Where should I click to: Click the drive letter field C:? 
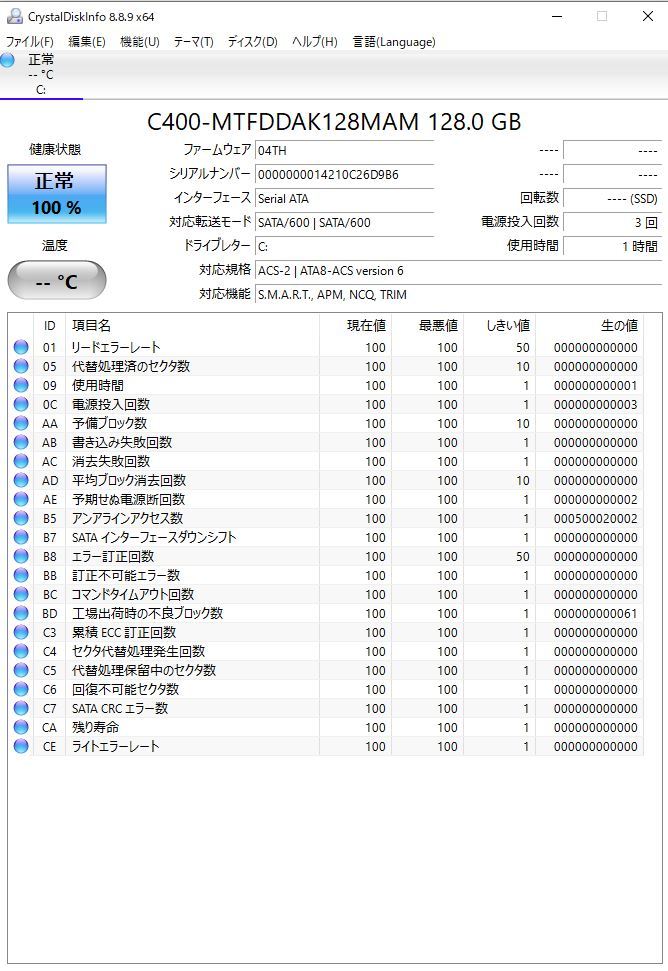[344, 246]
